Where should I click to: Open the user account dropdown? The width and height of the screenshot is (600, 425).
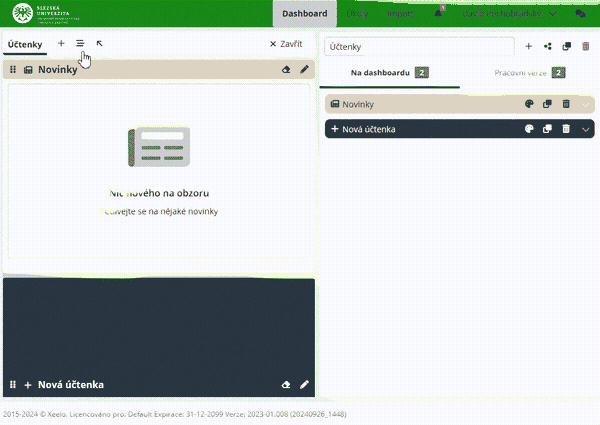pos(509,15)
